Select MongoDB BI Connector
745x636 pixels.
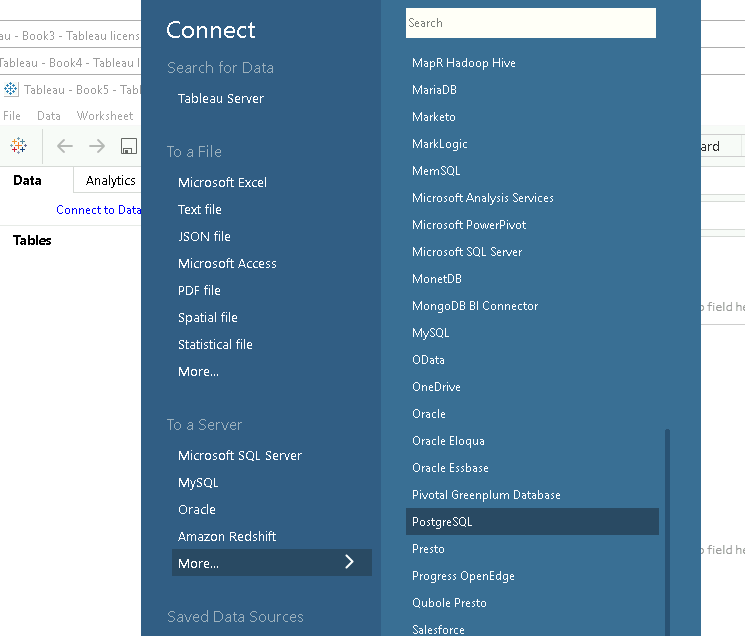coord(475,306)
